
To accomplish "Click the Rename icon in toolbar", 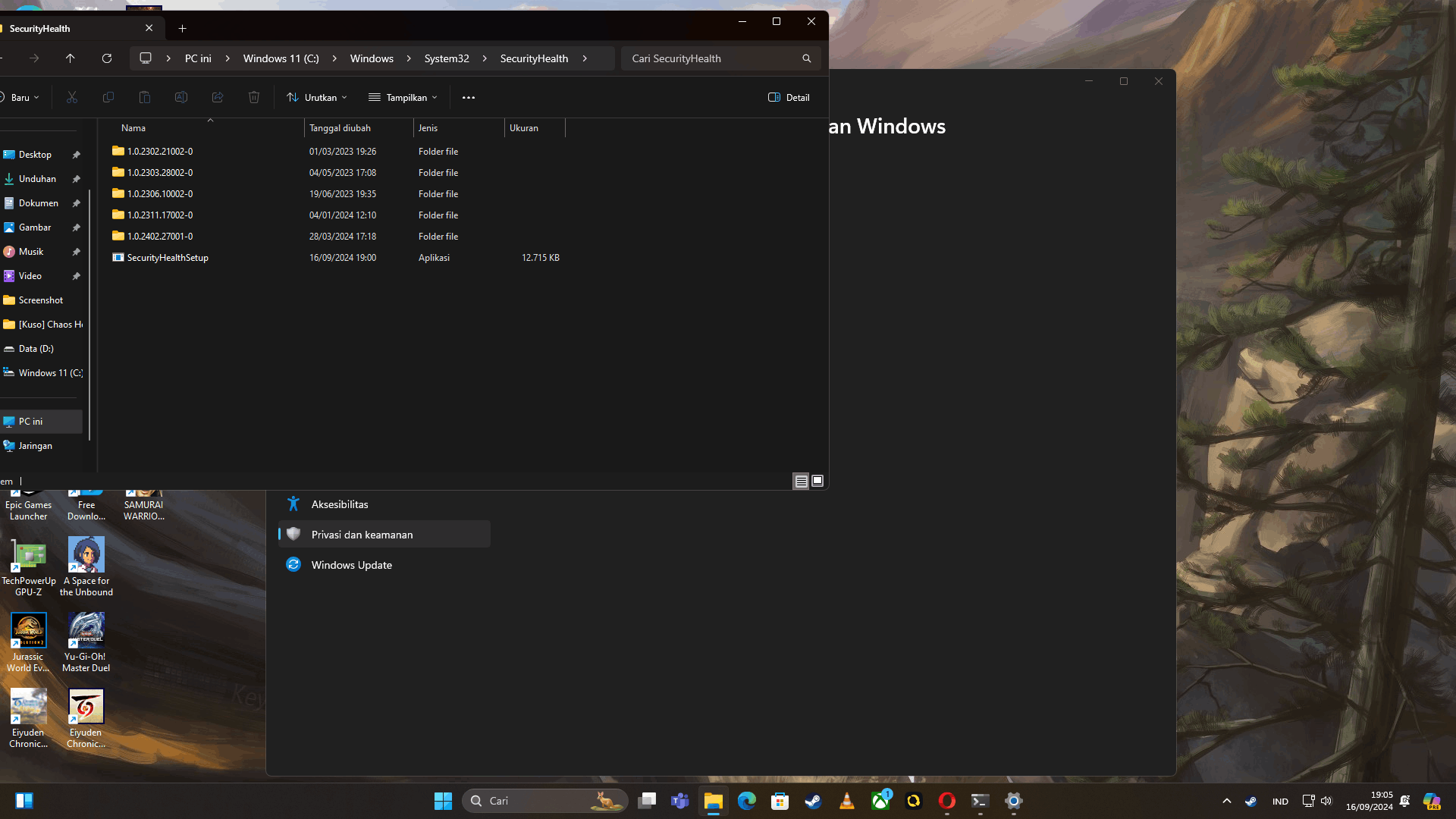I will coord(181,97).
